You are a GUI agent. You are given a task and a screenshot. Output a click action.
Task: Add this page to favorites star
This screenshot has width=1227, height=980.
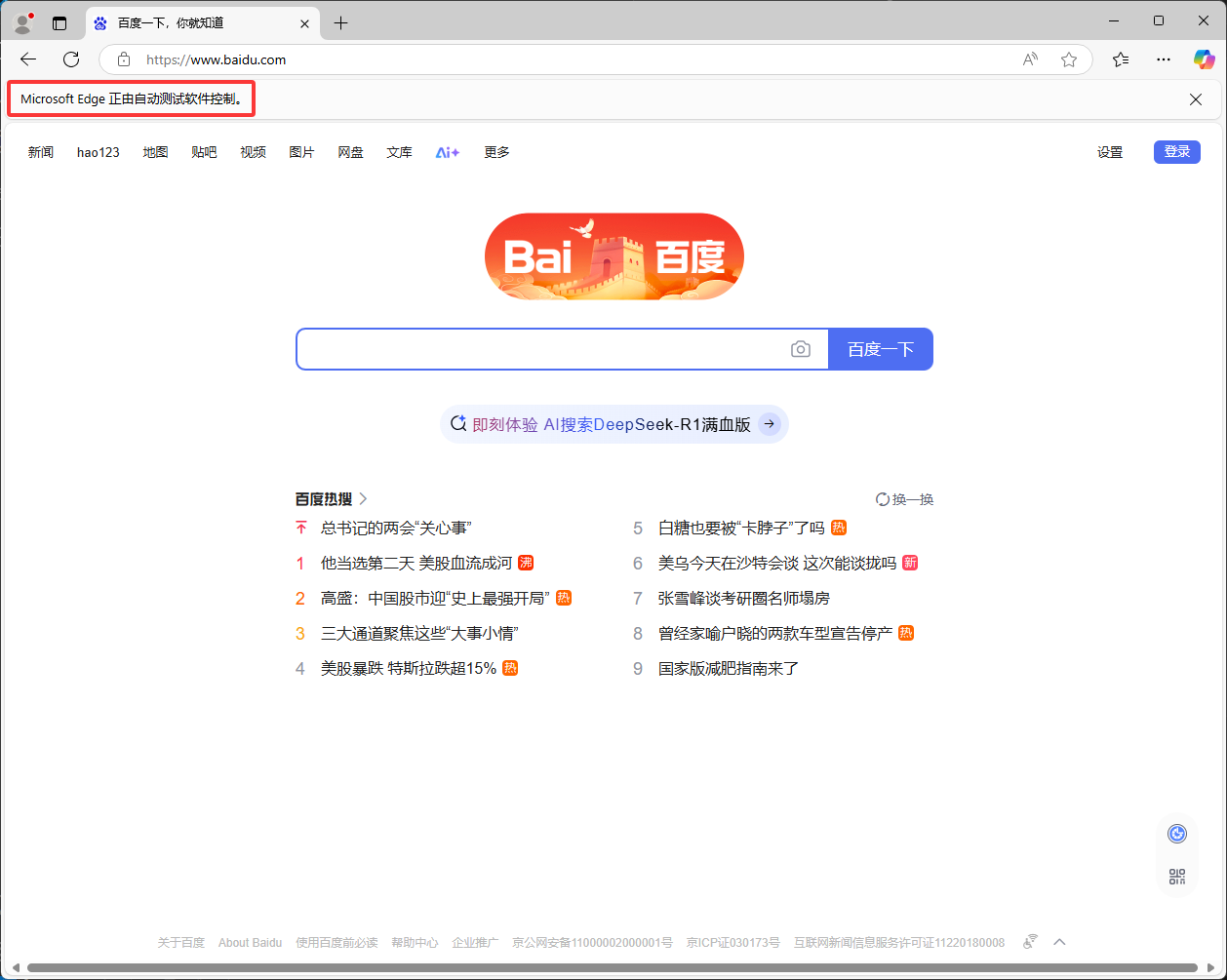tap(1069, 59)
